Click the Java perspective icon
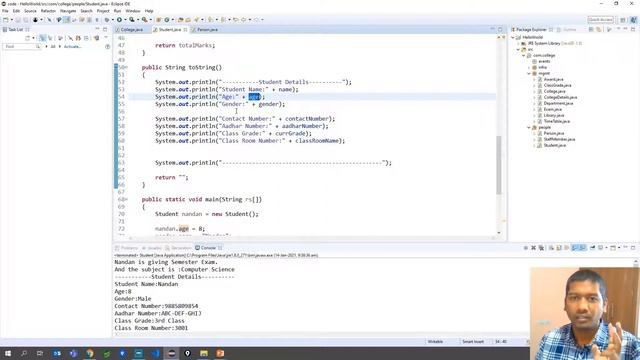 click(633, 20)
